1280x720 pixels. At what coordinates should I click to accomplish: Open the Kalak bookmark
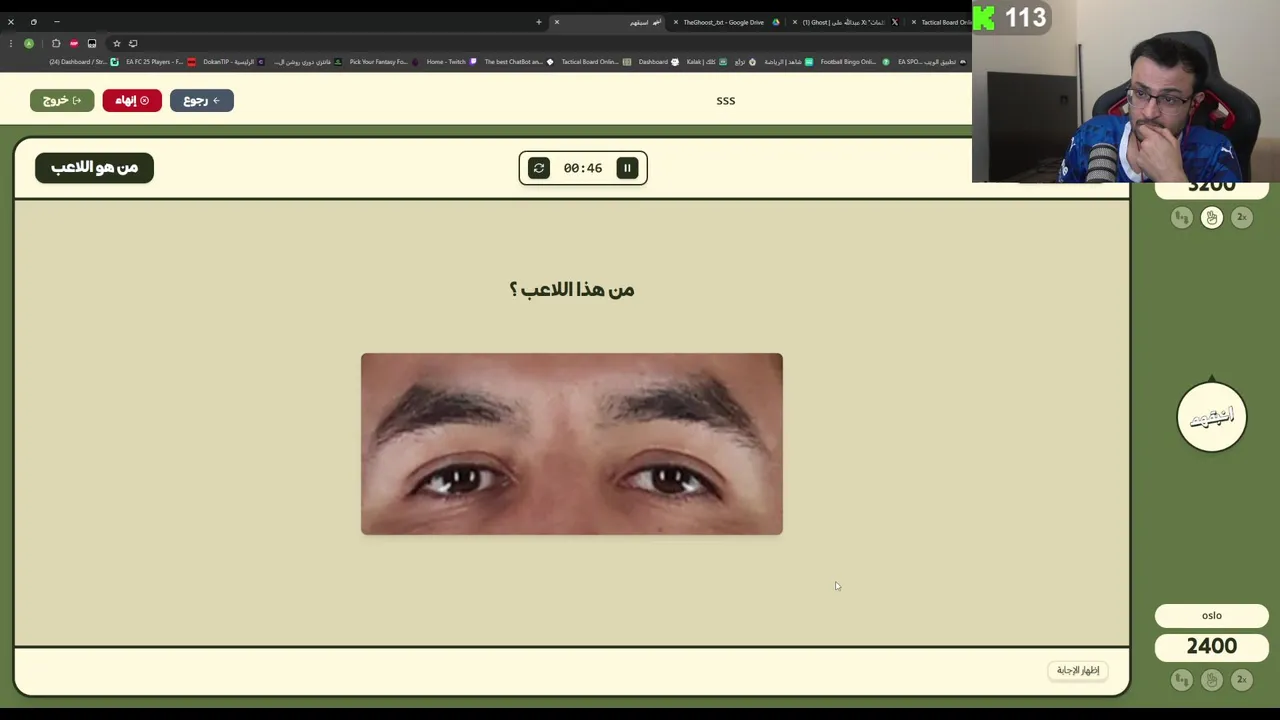706,62
